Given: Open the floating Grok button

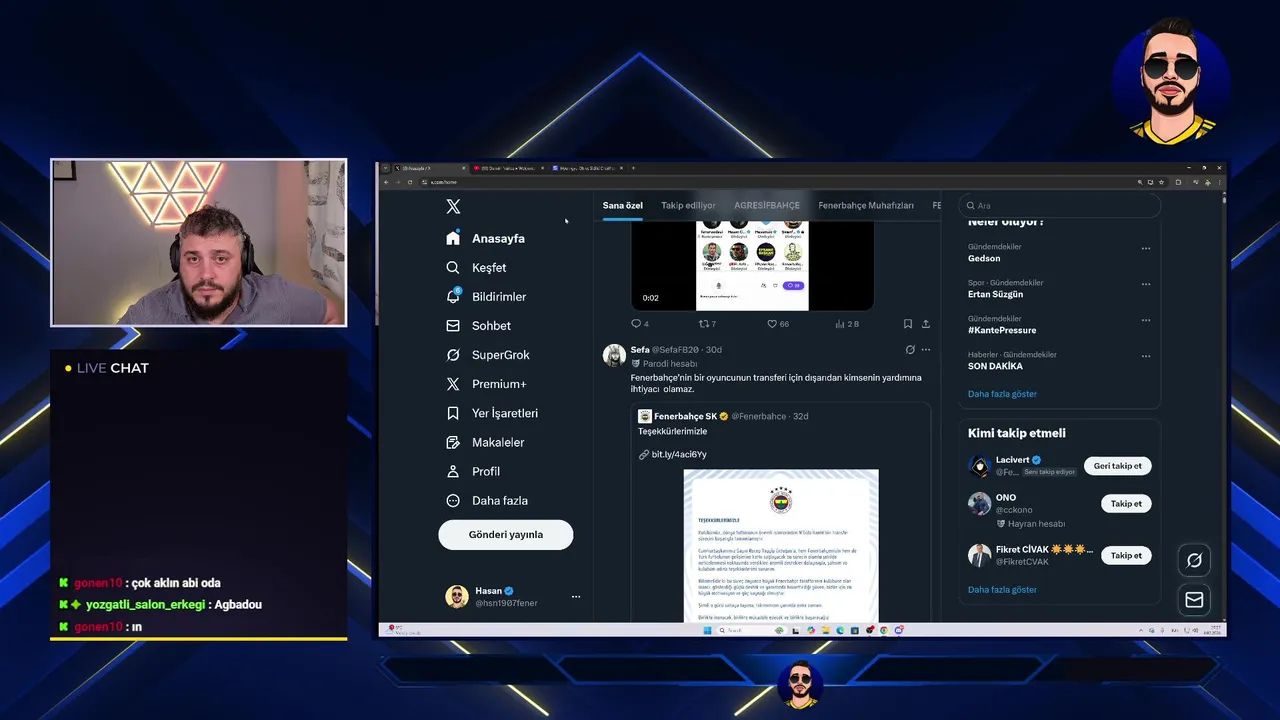Looking at the screenshot, I should (1194, 560).
